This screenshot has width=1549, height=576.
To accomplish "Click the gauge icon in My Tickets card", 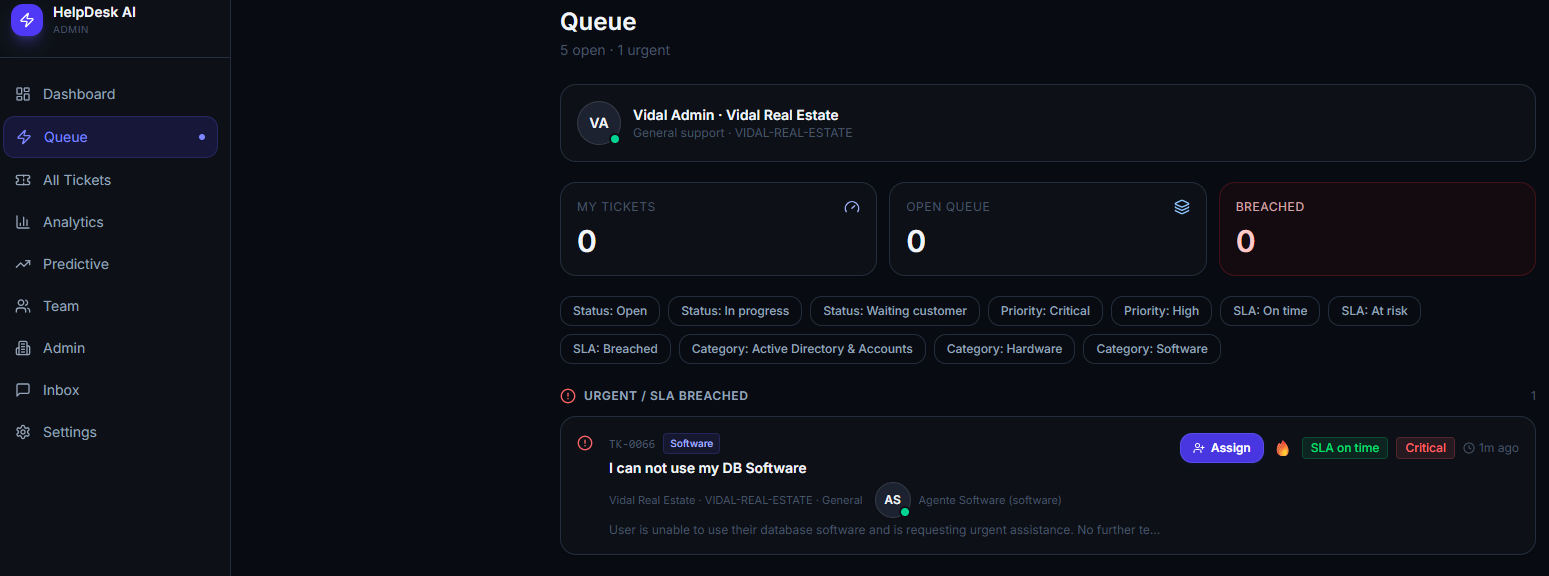I will click(x=852, y=207).
